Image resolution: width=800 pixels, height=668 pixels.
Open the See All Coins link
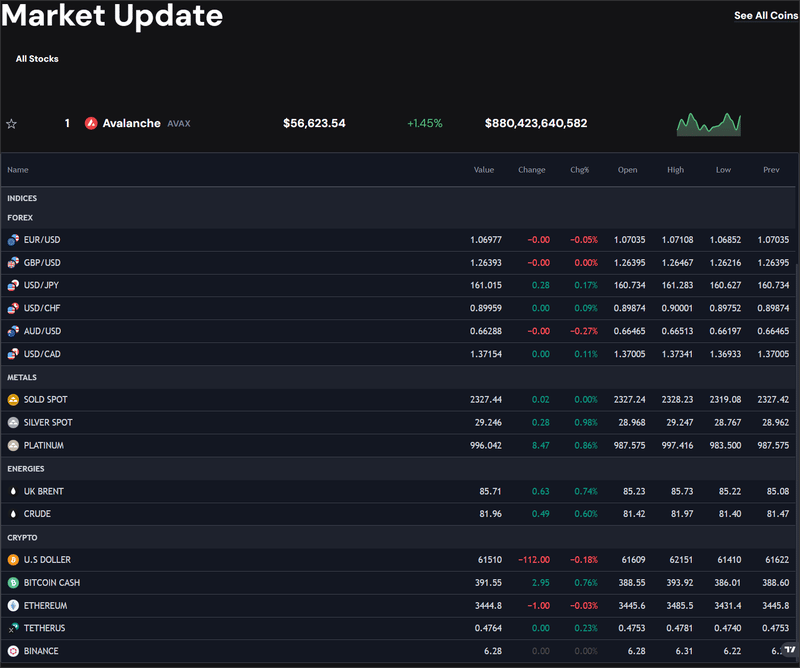point(766,16)
